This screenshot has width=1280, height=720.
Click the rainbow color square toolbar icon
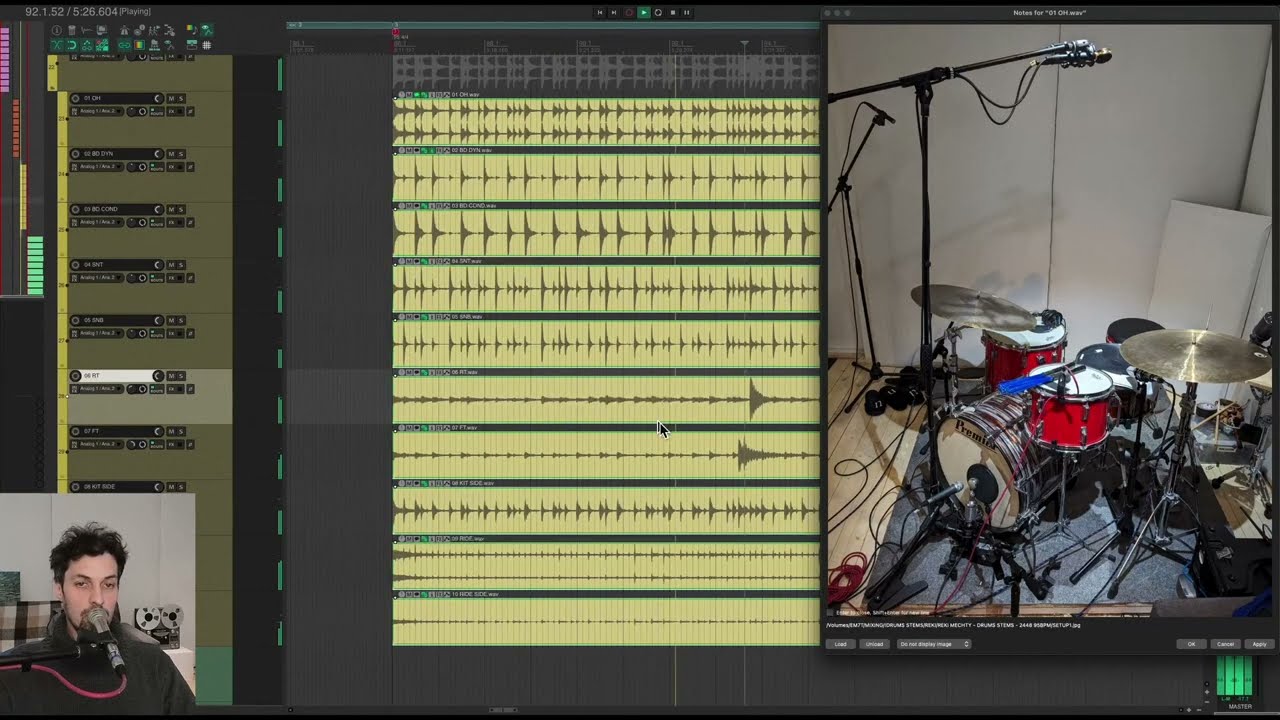click(140, 45)
